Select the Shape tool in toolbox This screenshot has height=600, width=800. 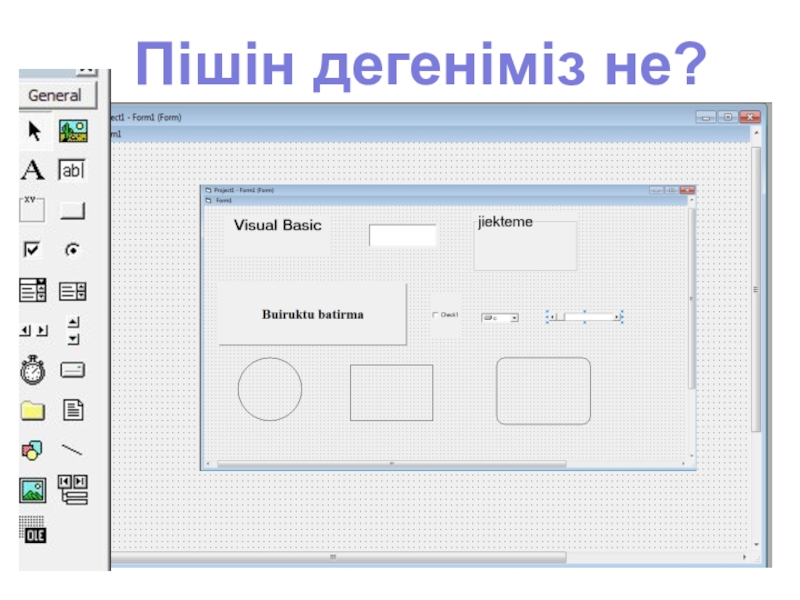(32, 450)
